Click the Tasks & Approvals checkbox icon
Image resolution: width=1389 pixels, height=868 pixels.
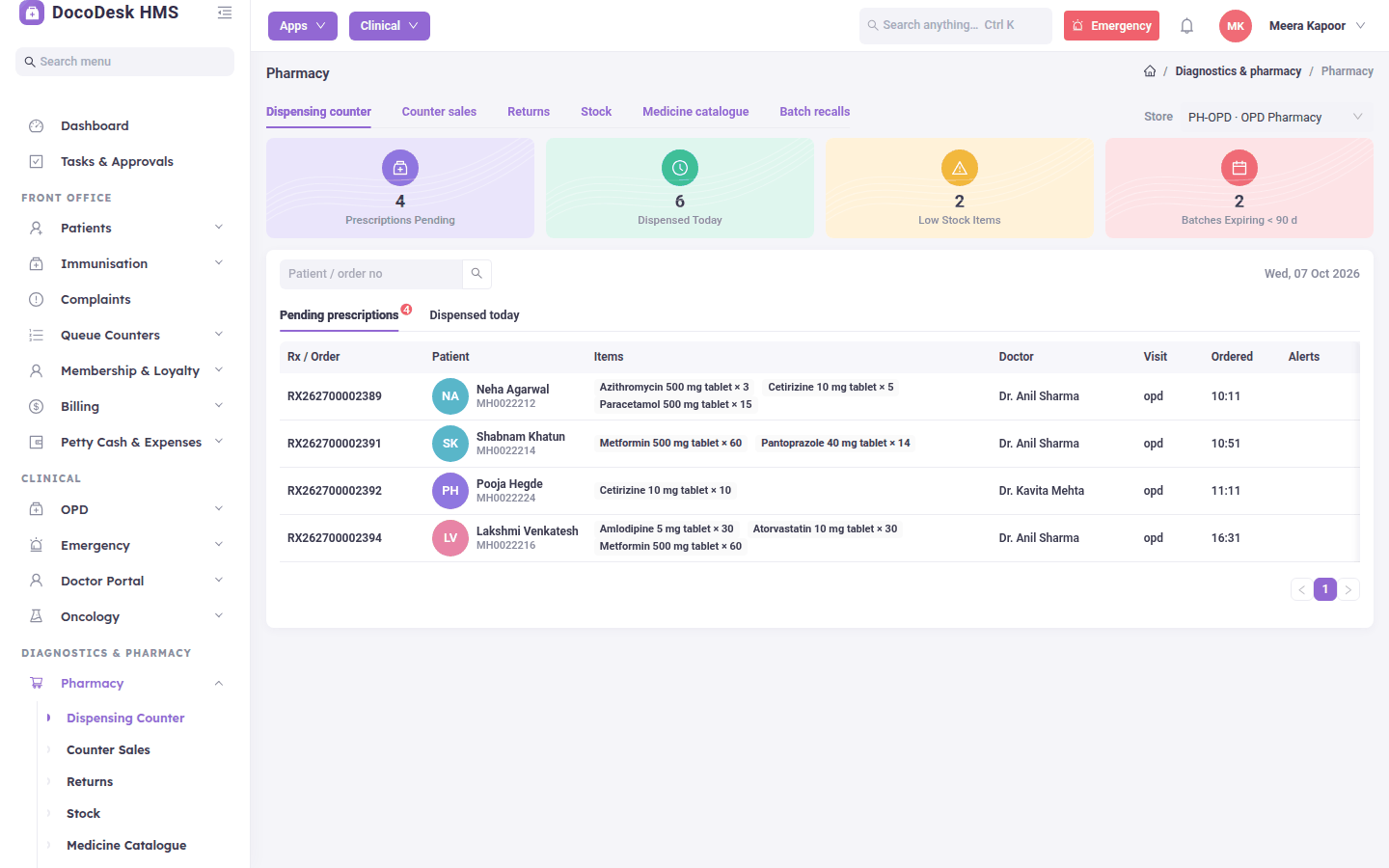tap(37, 162)
